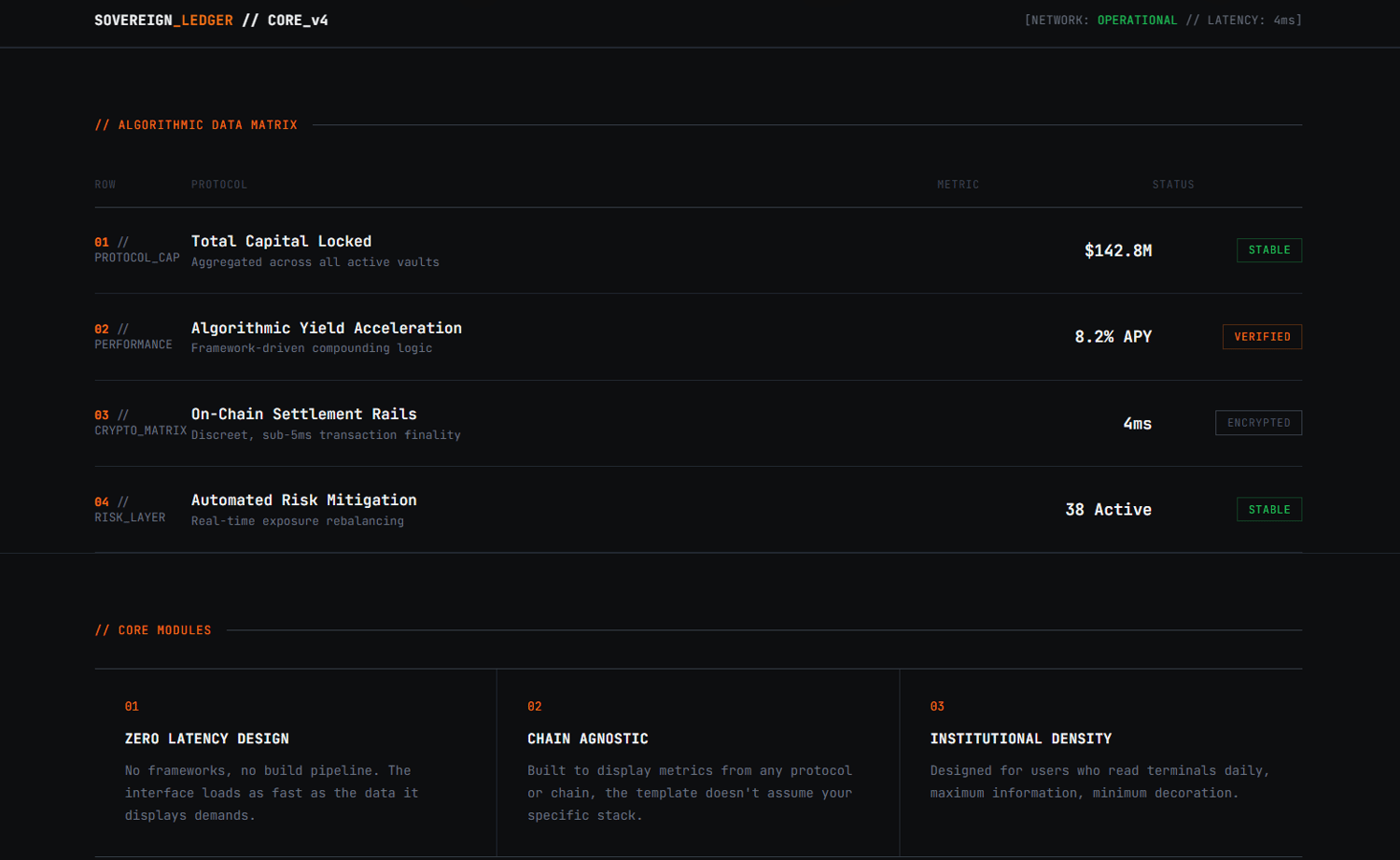
Task: Click the ENCRYPTED status badge
Action: pos(1258,423)
